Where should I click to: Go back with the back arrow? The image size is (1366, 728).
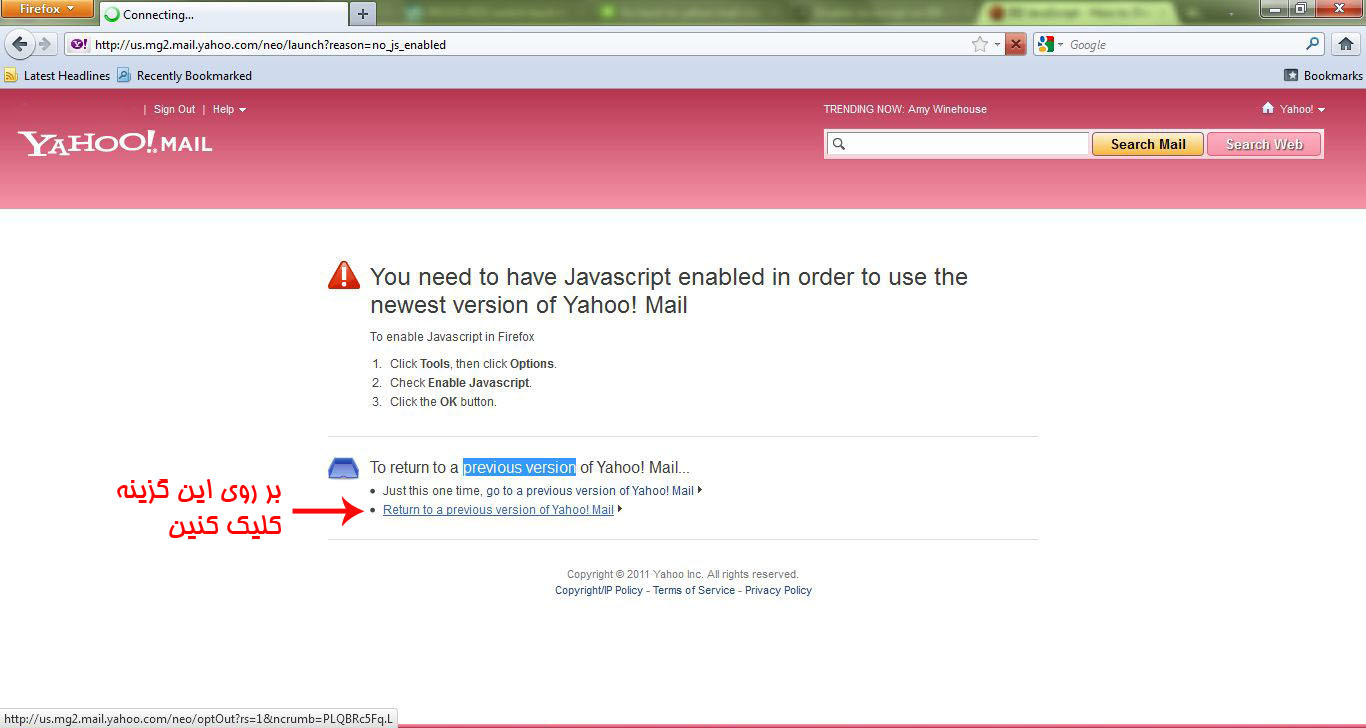coord(20,44)
